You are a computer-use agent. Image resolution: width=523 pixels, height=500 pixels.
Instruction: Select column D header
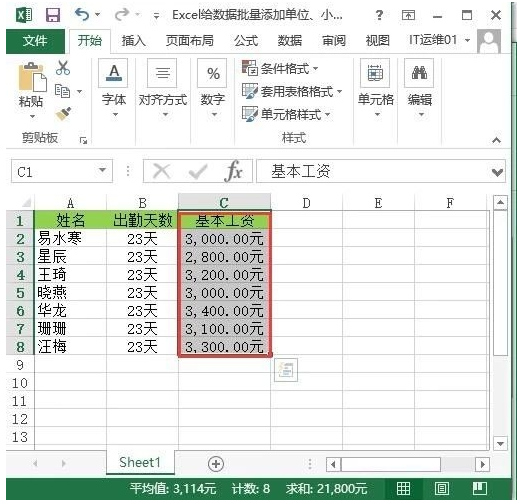click(307, 203)
